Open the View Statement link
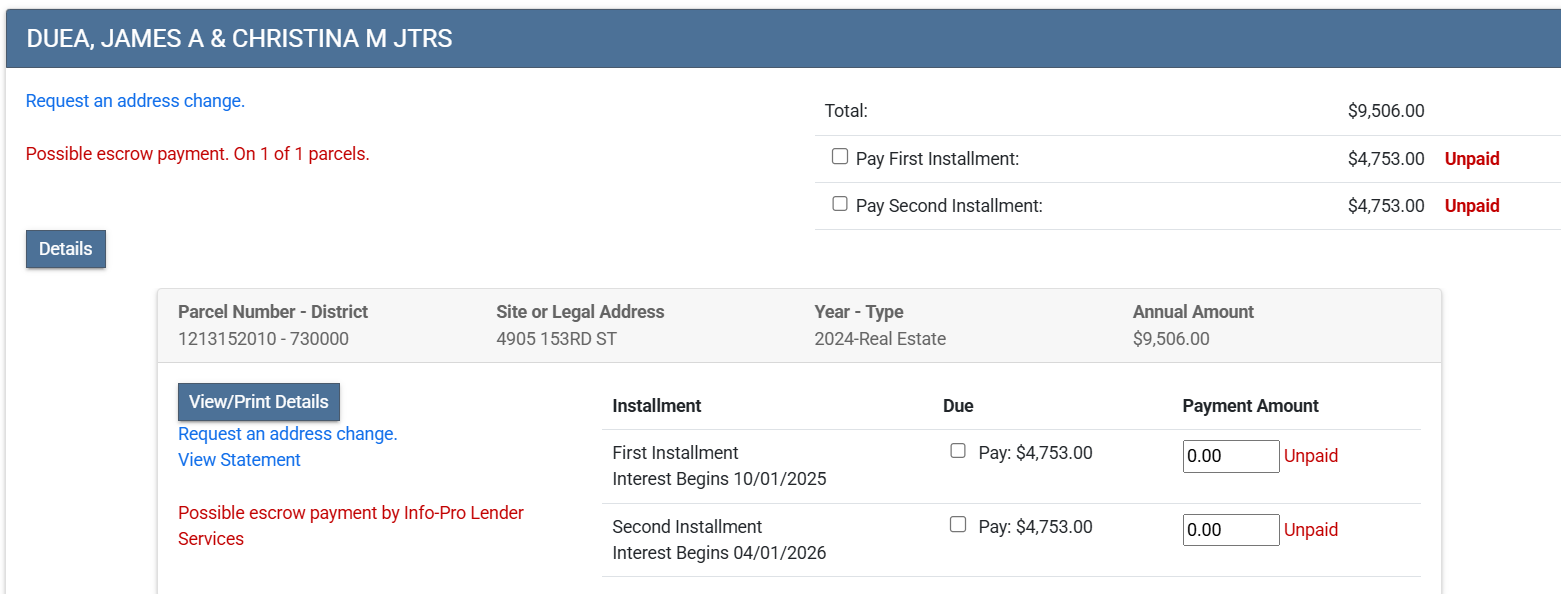Viewport: 1561px width, 594px height. tap(239, 460)
